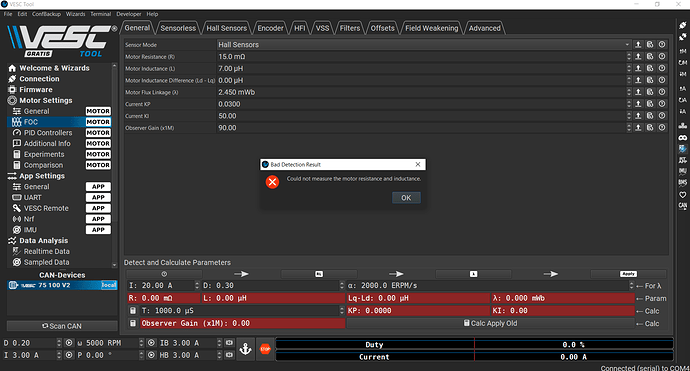Close the Bad Detection Result dialog
Viewport: 690px width, 371px height.
418,164
